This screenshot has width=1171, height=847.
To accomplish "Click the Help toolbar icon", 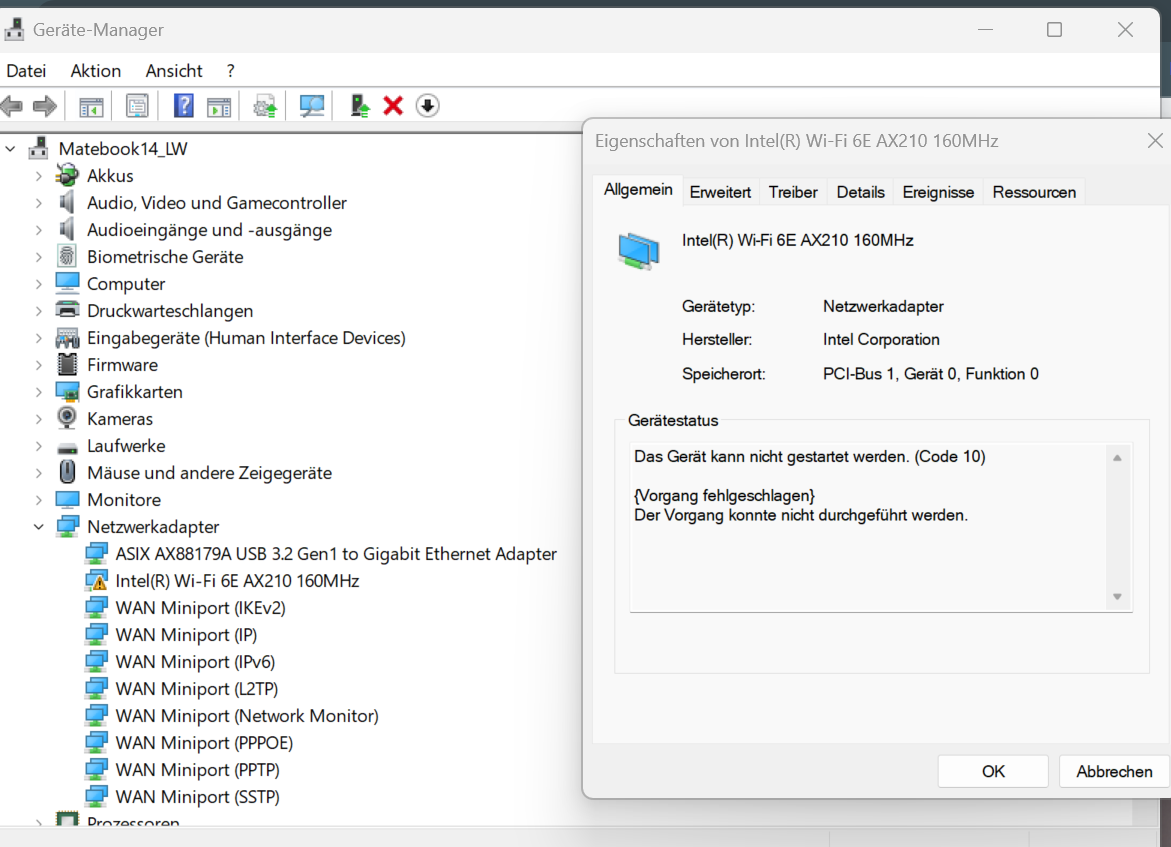I will point(184,105).
